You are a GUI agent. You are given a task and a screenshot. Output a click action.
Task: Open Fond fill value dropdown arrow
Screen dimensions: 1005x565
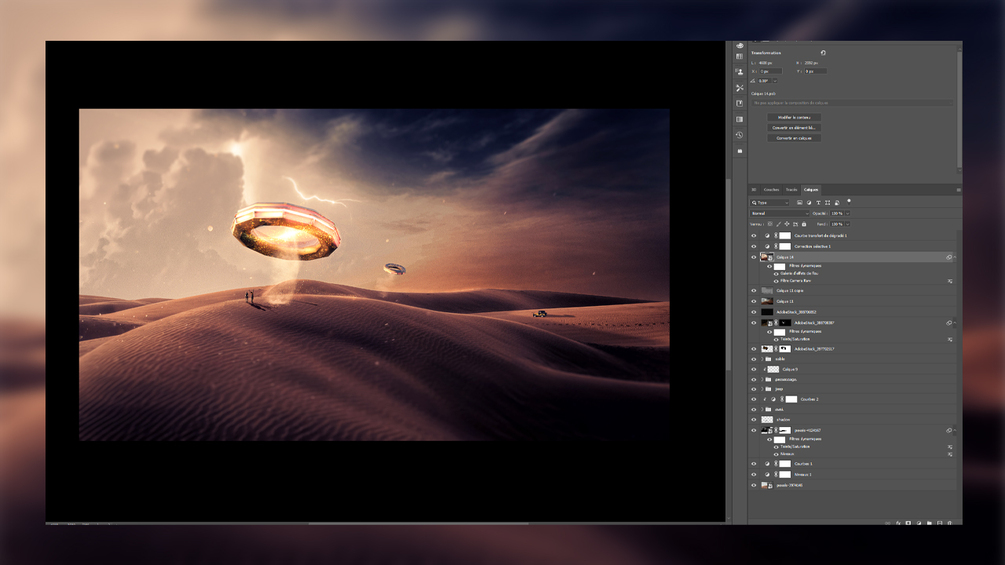pyautogui.click(x=847, y=224)
